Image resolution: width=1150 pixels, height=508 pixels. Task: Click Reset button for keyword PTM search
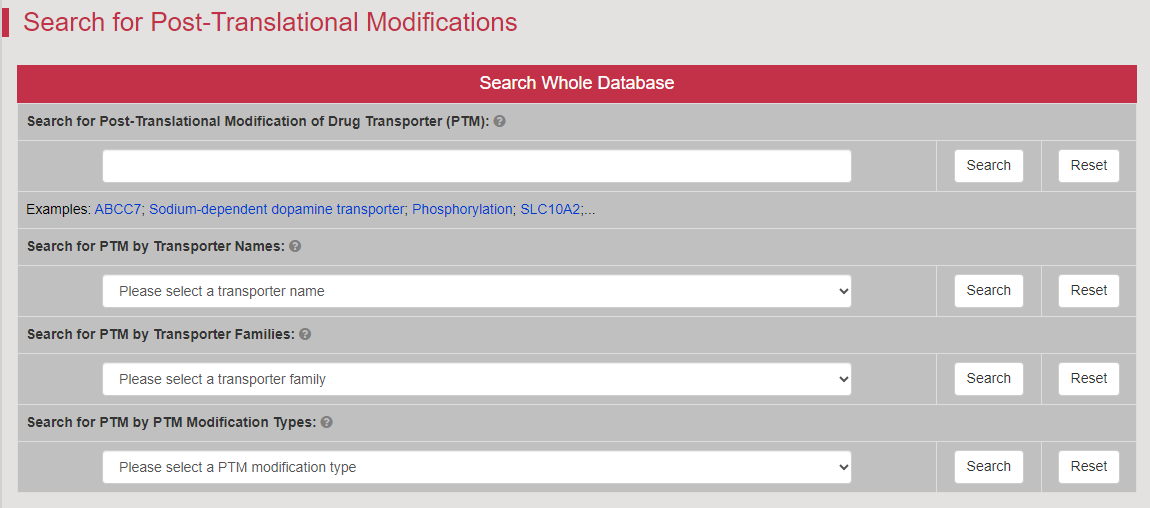1088,166
